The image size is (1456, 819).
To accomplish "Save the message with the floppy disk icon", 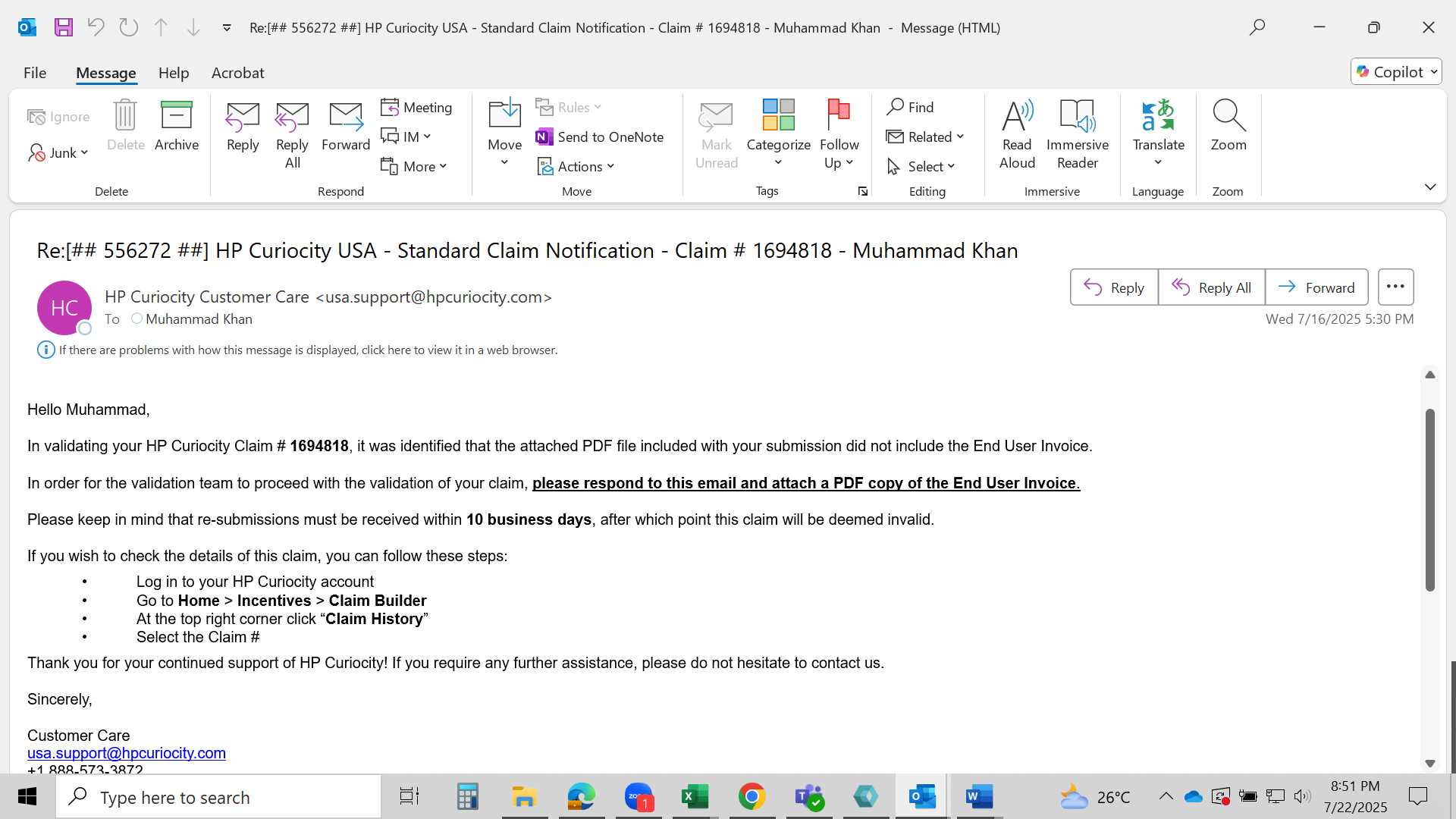I will [64, 27].
